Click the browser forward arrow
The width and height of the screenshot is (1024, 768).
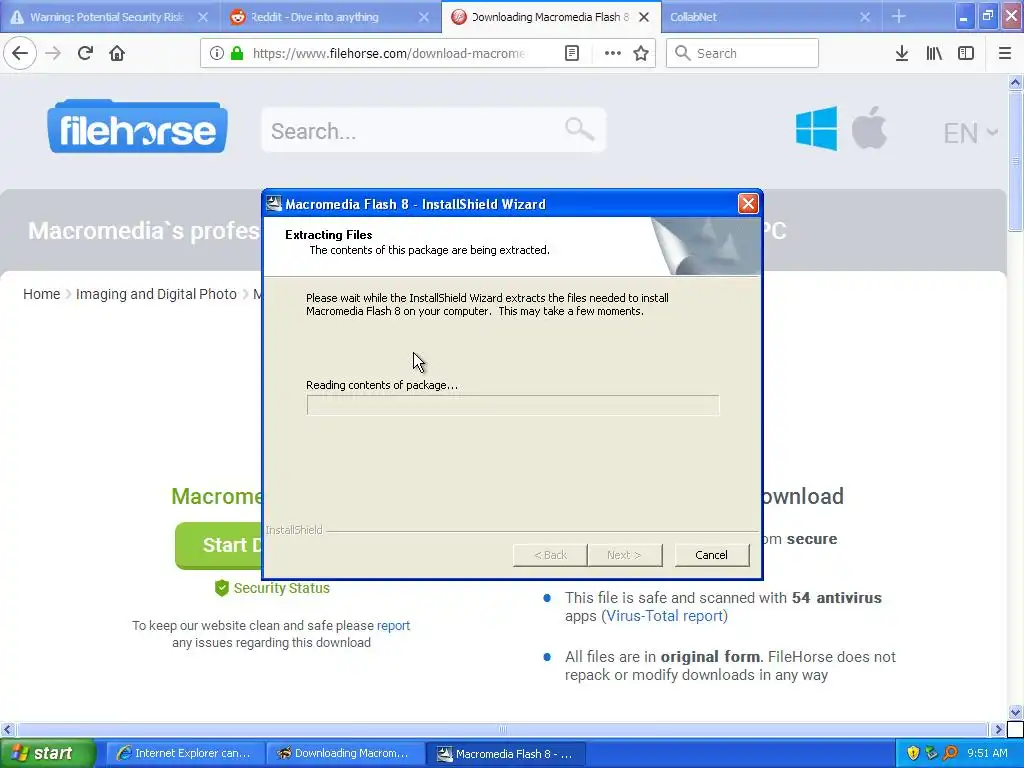53,53
